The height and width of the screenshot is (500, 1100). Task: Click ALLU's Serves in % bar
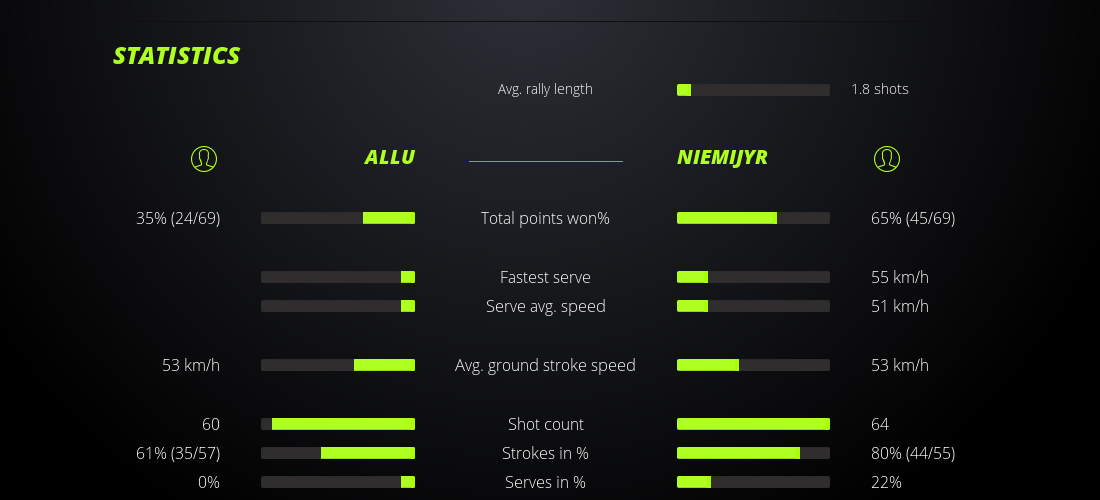pyautogui.click(x=338, y=482)
